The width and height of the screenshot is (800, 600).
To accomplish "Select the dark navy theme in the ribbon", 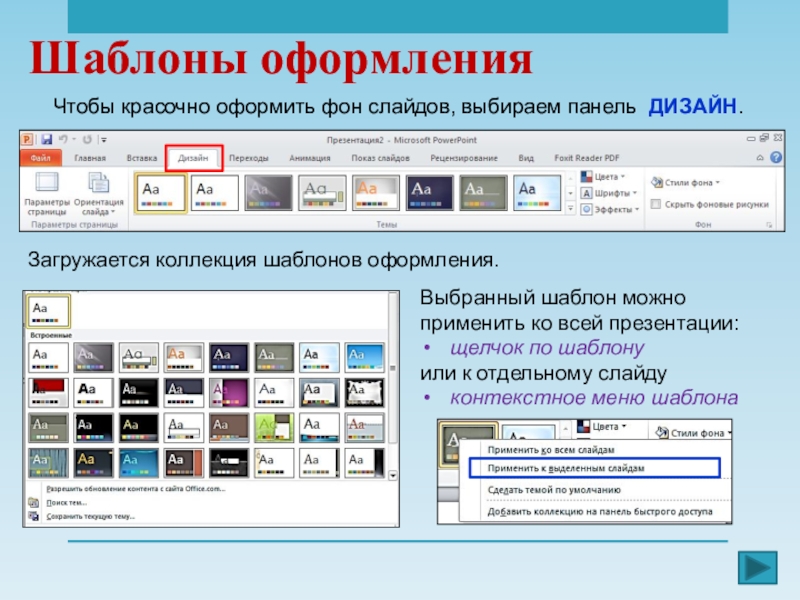I will 430,192.
